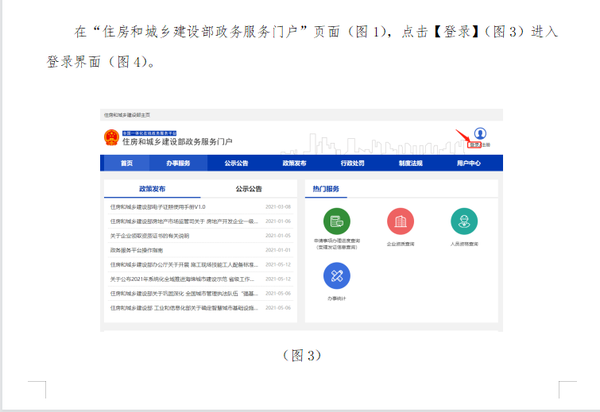Click the date 2021-03-08 in the news list
This screenshot has width=600, height=412.
click(278, 207)
